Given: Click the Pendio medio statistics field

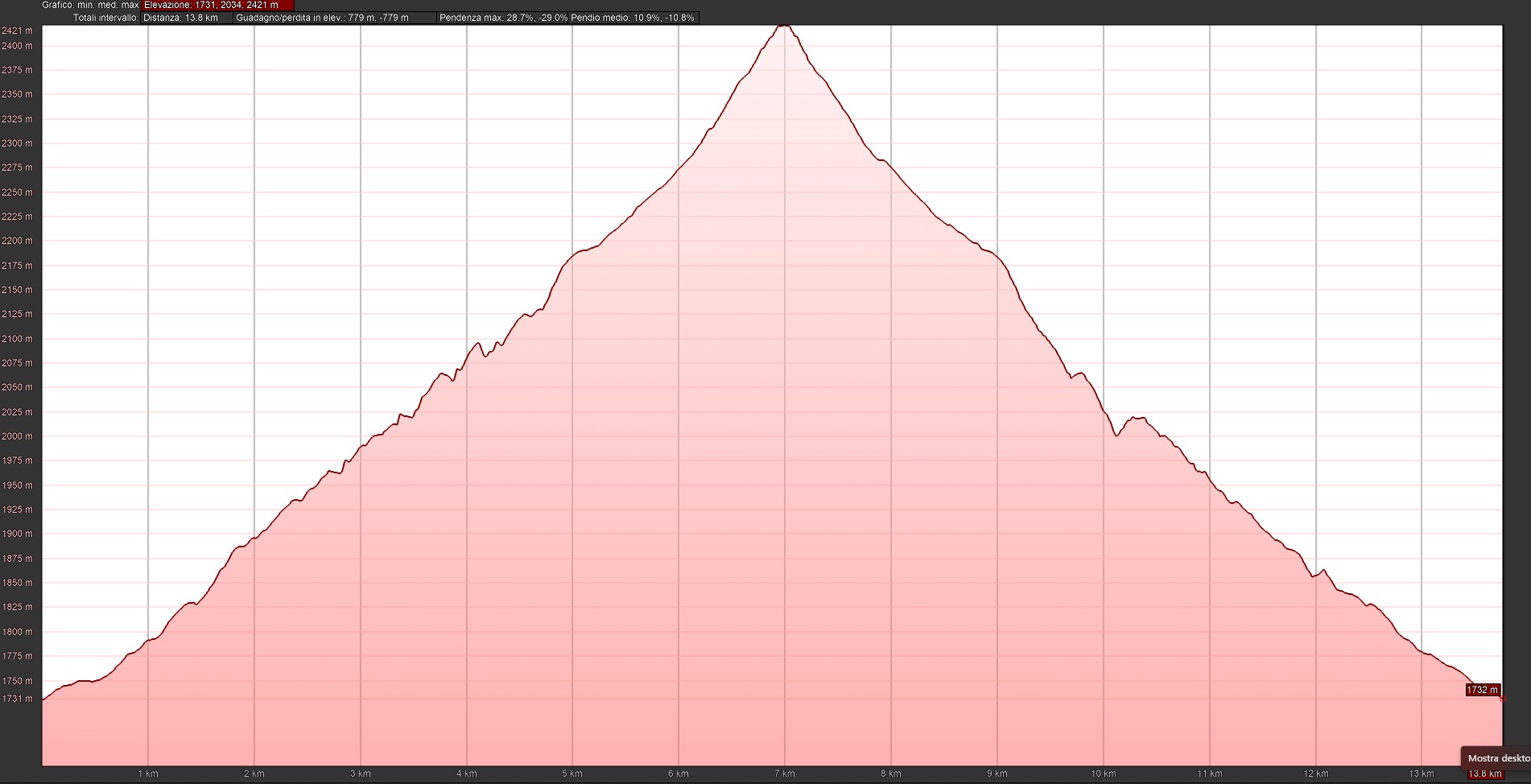Looking at the screenshot, I should (x=633, y=18).
